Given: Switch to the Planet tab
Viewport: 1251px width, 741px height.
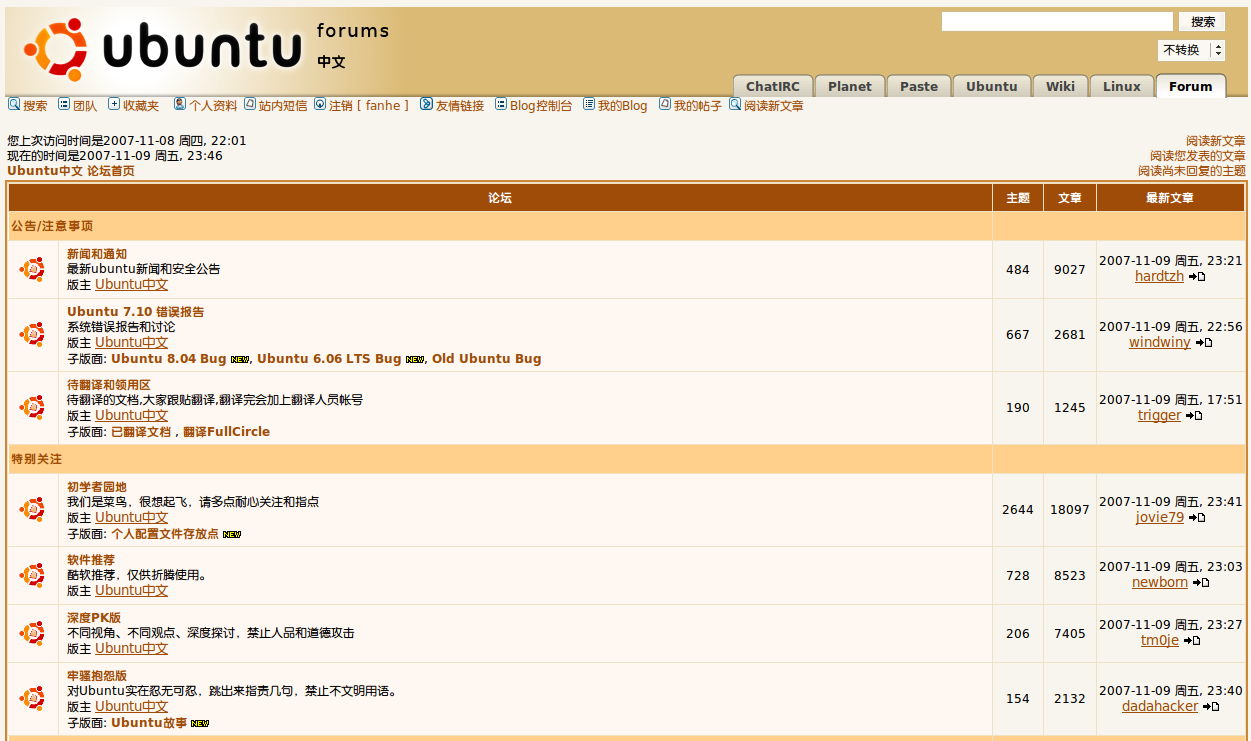Looking at the screenshot, I should click(850, 87).
